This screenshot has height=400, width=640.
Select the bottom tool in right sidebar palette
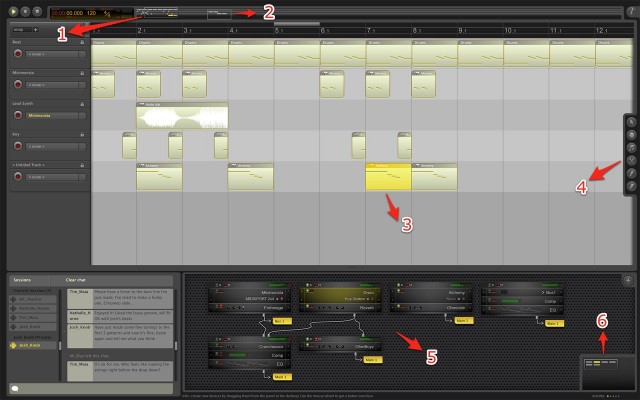631,187
